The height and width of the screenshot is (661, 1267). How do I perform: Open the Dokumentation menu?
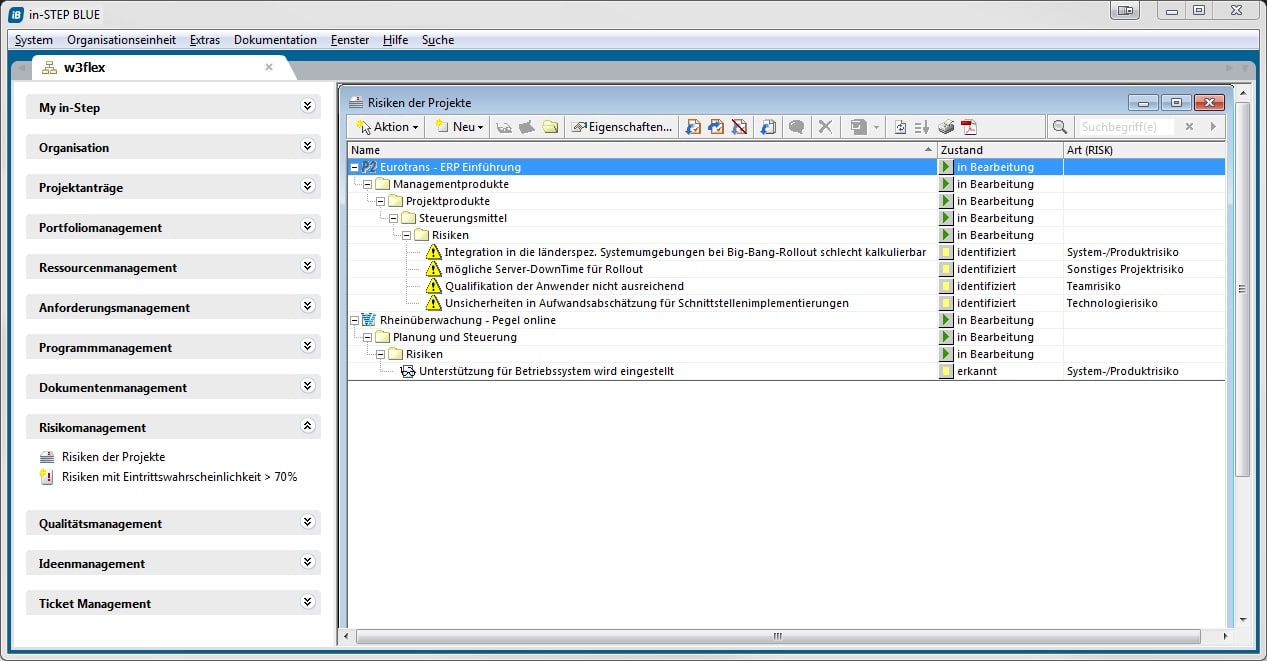click(x=275, y=40)
